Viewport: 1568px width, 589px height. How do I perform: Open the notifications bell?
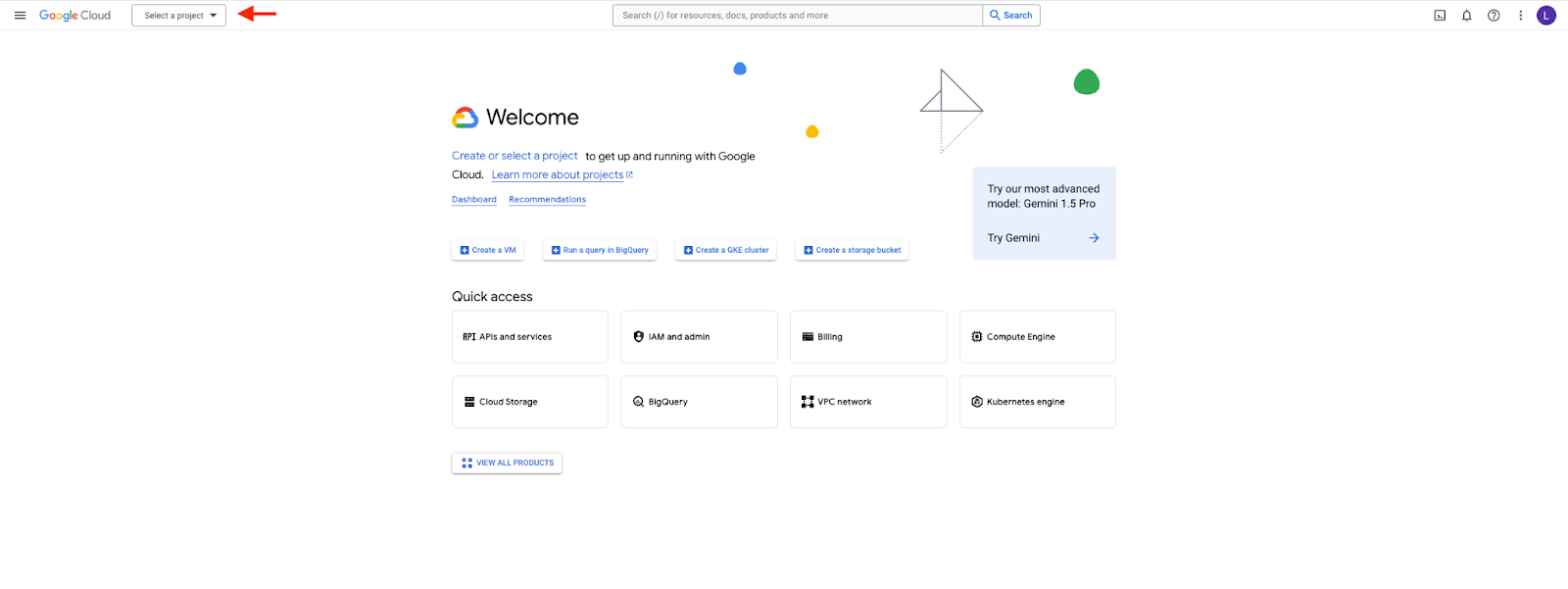[1467, 16]
